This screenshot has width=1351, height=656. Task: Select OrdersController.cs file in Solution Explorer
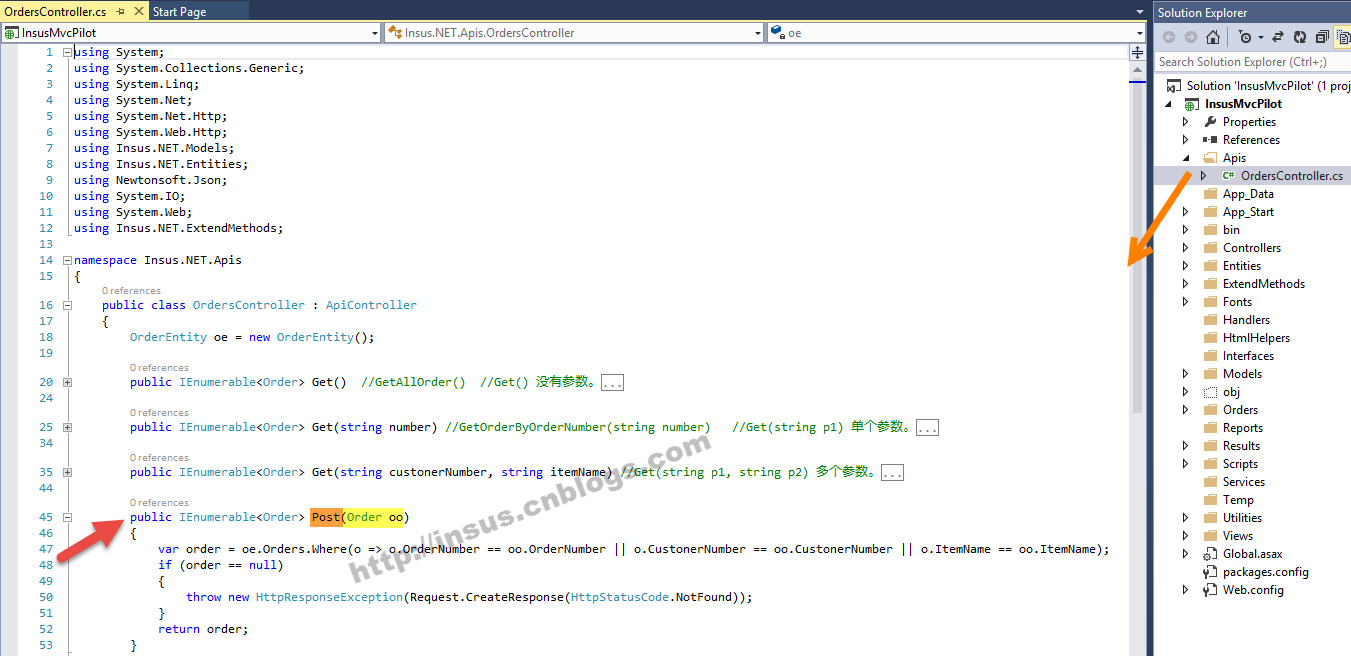coord(1292,176)
